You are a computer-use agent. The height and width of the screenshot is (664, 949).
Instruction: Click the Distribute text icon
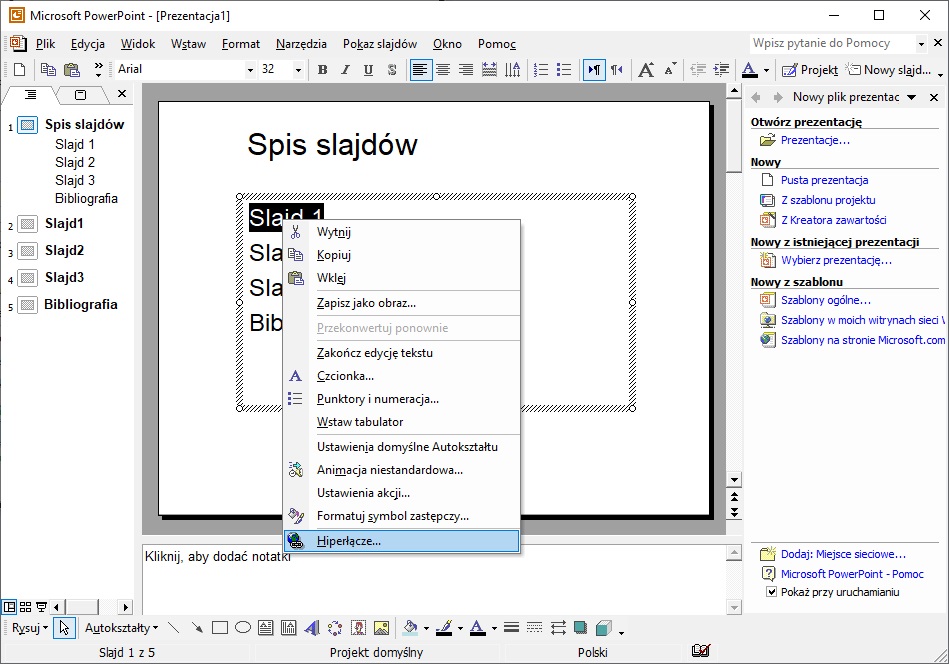[x=489, y=70]
